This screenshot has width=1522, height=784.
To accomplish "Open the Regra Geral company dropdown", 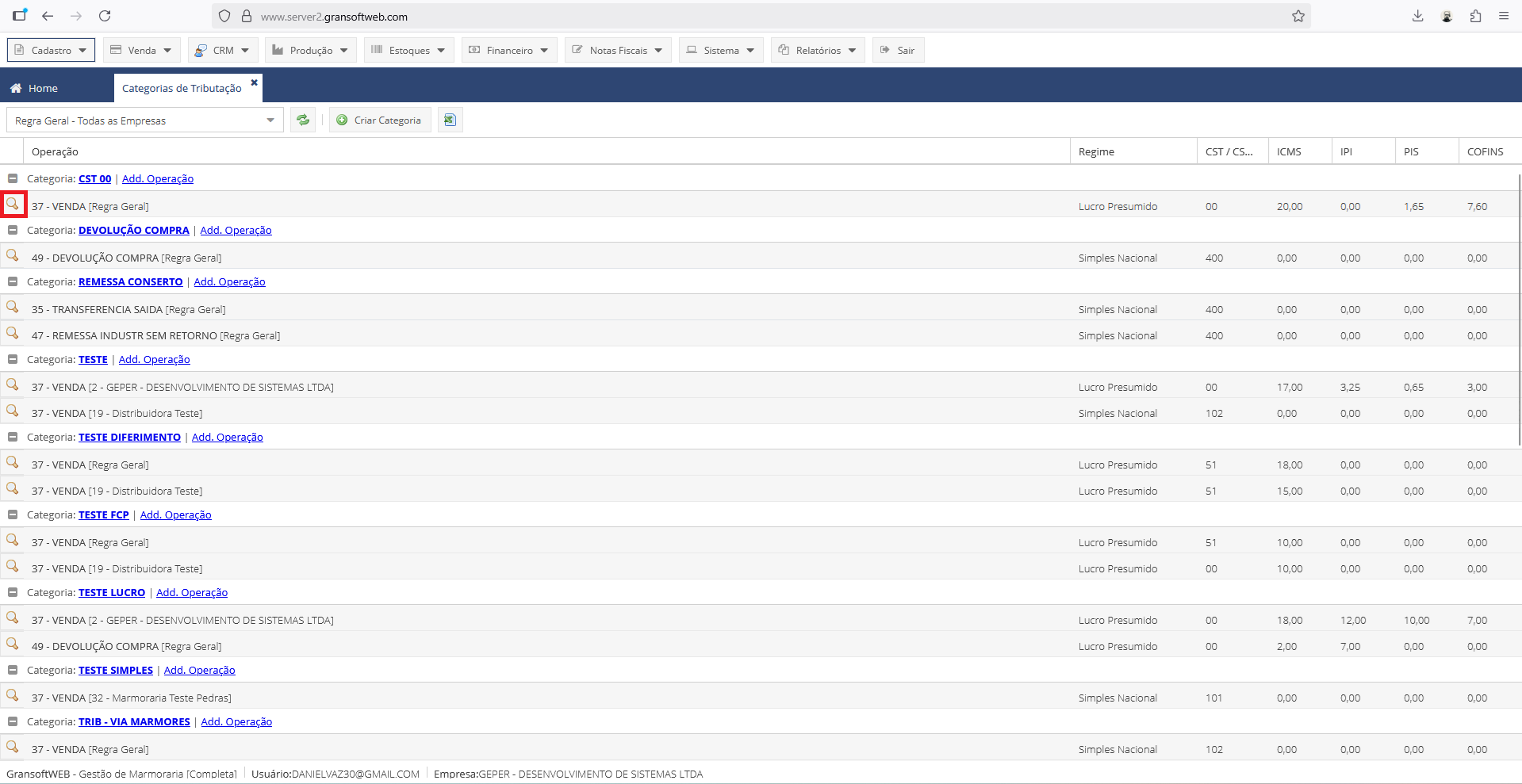I will (144, 120).
